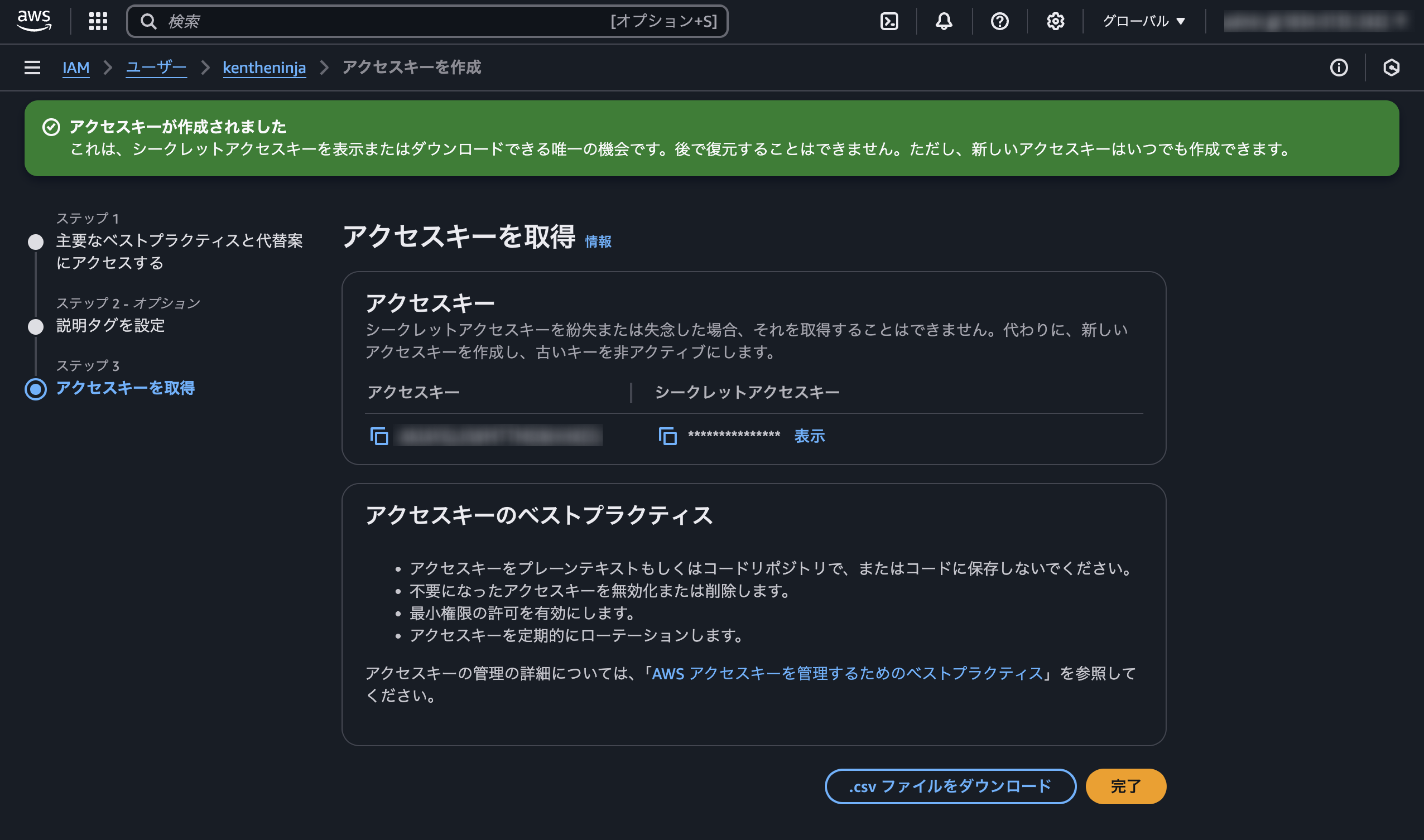The image size is (1424, 840).
Task: Open the settings gear icon
Action: 1054,22
